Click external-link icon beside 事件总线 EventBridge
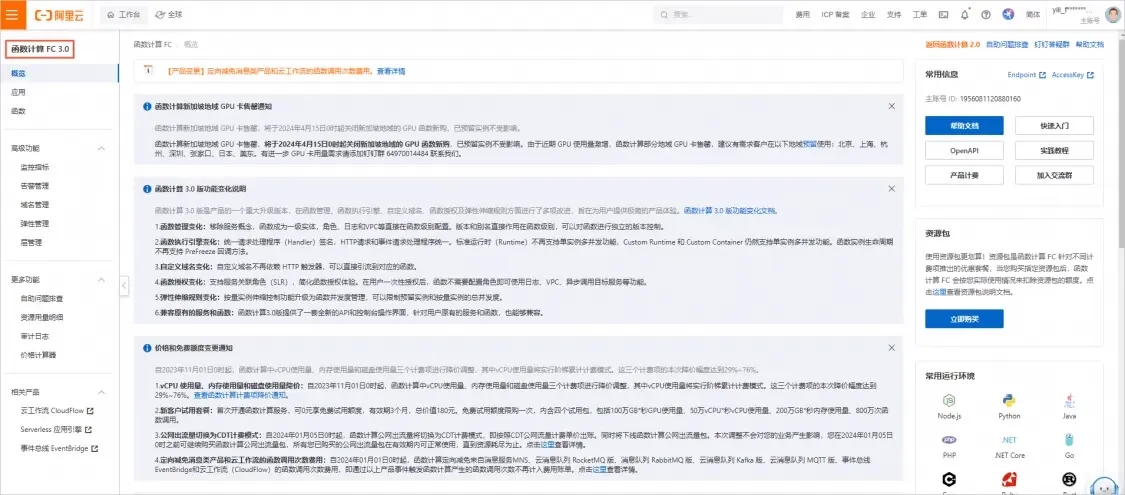Viewport: 1125px width, 495px height. (x=94, y=448)
